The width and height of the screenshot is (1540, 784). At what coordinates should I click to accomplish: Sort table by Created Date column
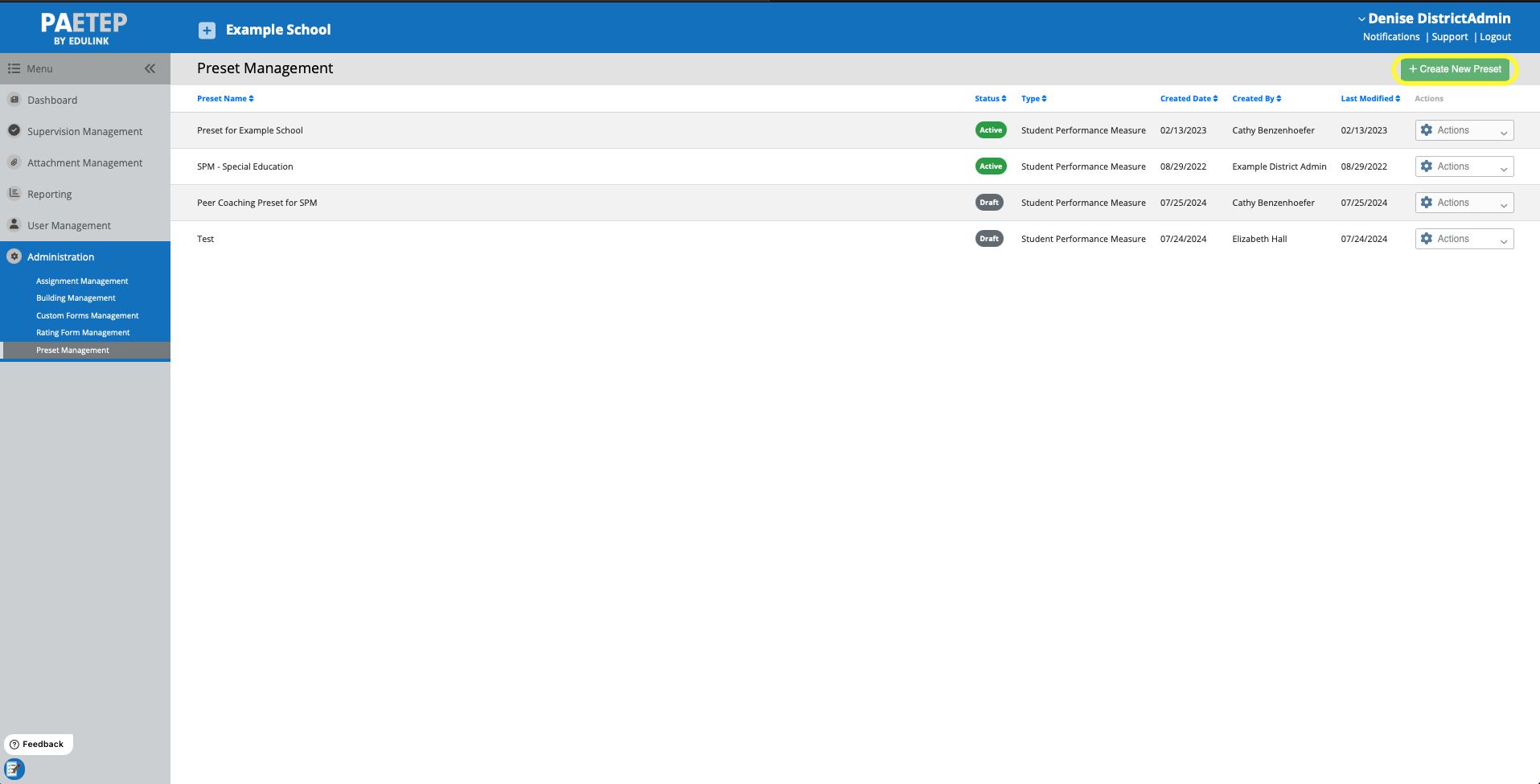pos(1189,99)
